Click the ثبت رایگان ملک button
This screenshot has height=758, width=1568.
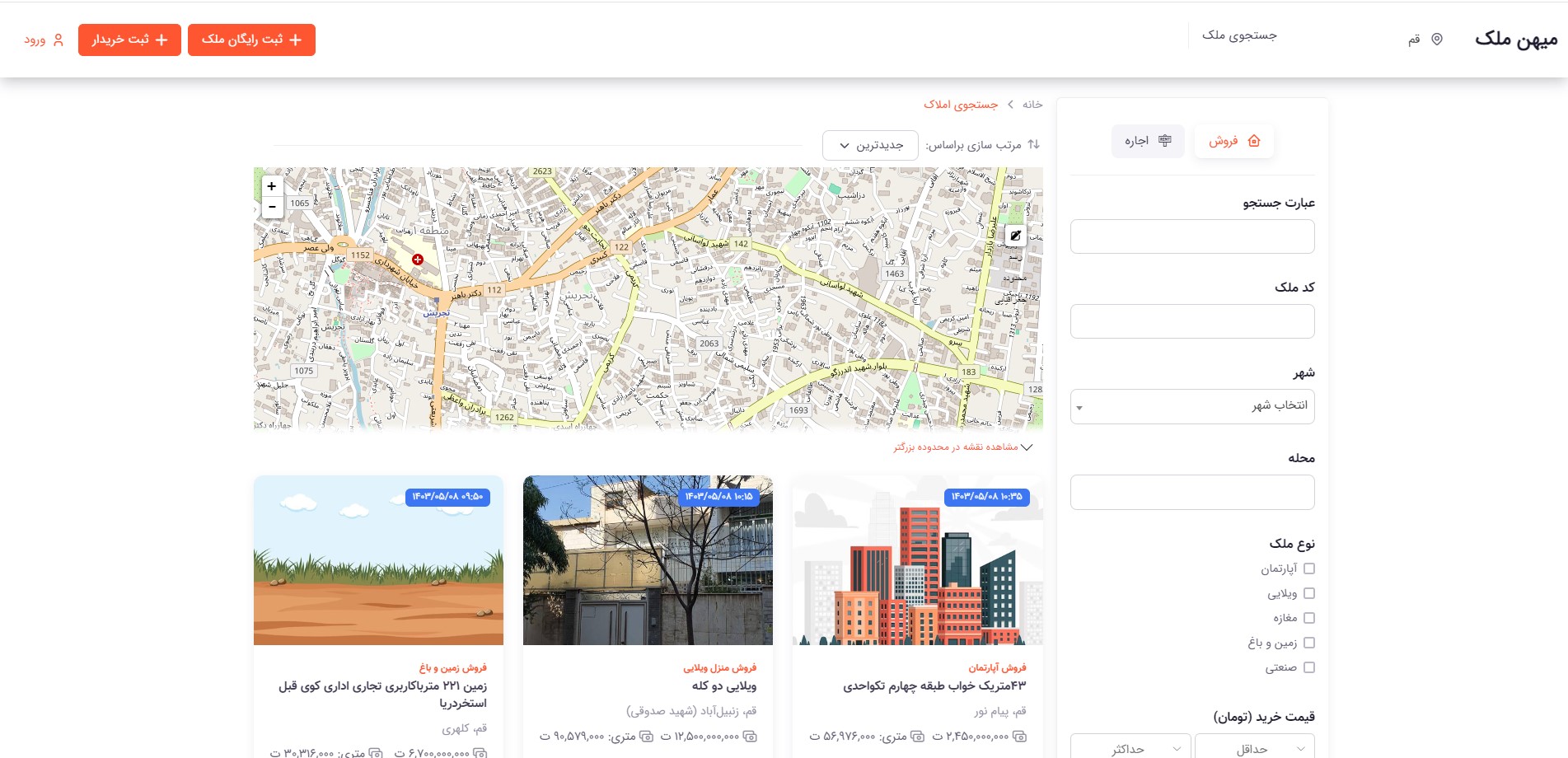pos(251,40)
